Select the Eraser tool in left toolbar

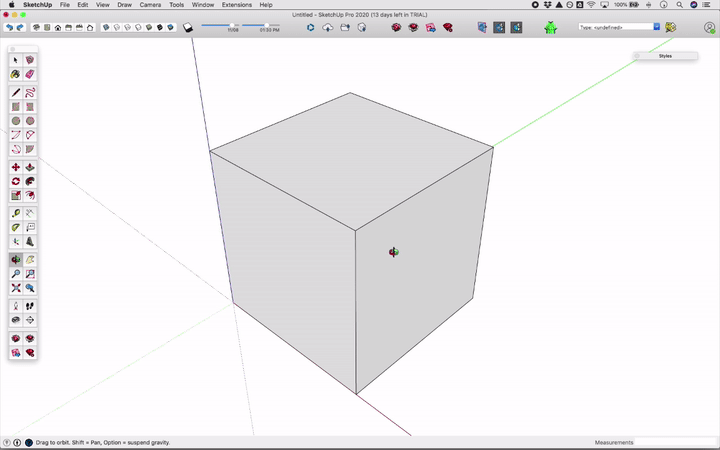point(30,74)
